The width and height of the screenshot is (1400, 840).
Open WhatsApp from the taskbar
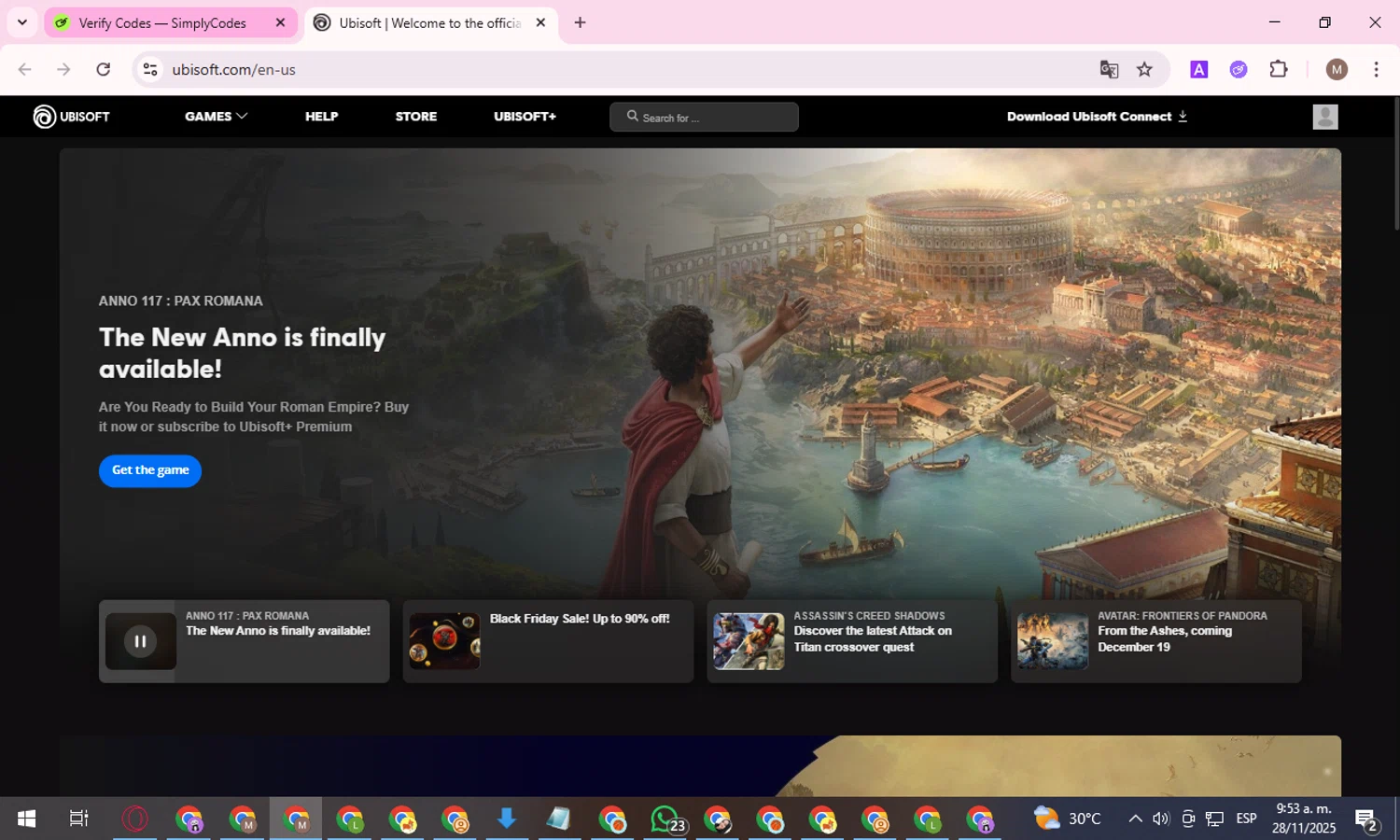click(x=666, y=819)
